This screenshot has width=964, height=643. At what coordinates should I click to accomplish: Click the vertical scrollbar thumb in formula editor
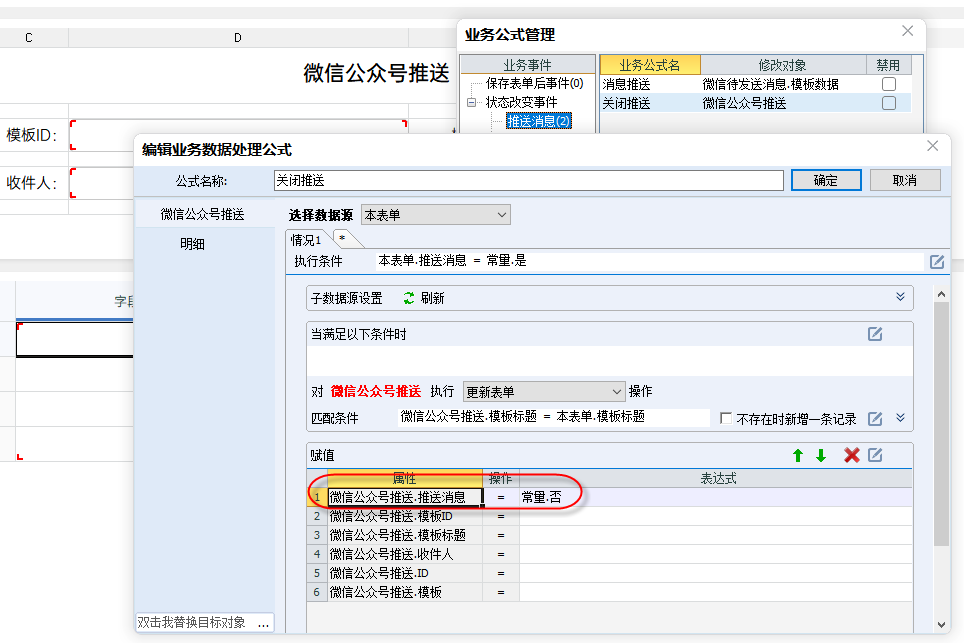(941, 424)
